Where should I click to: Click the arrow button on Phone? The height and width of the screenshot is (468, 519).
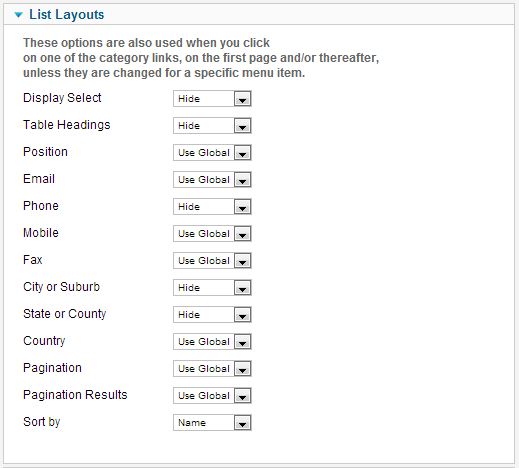click(242, 207)
